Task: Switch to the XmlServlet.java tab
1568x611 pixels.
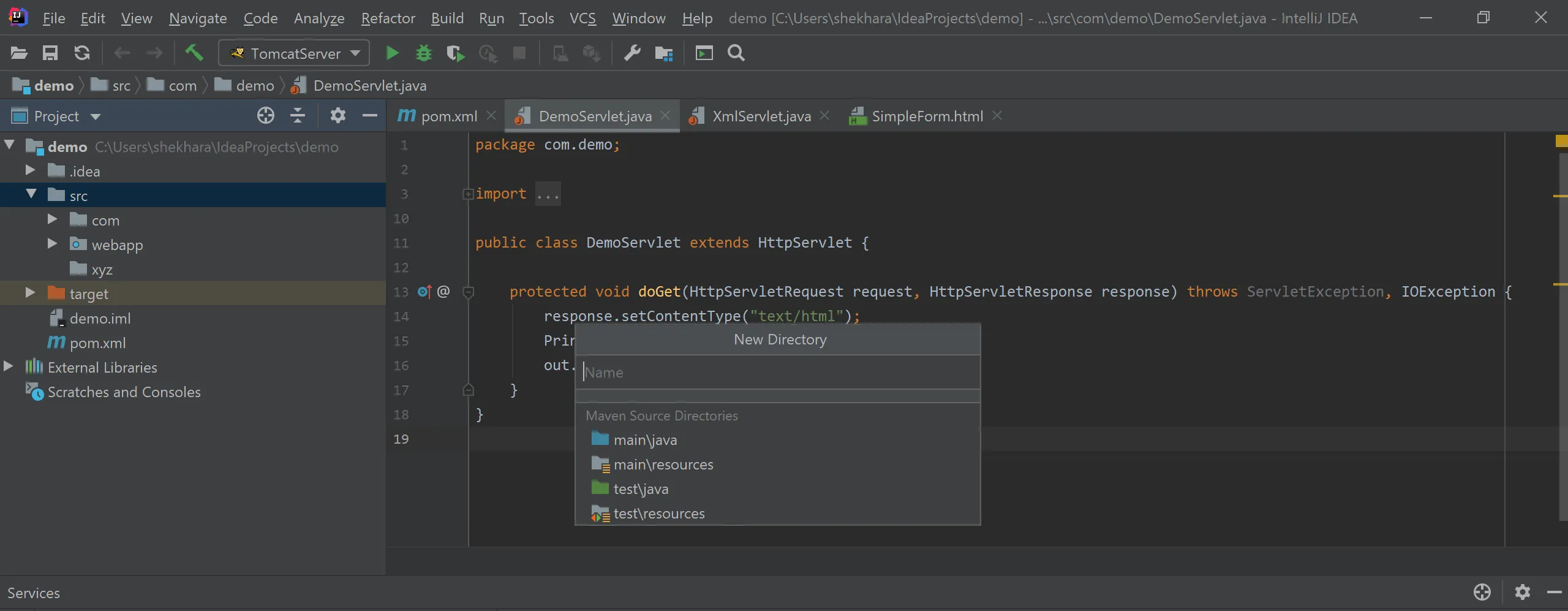Action: tap(761, 116)
